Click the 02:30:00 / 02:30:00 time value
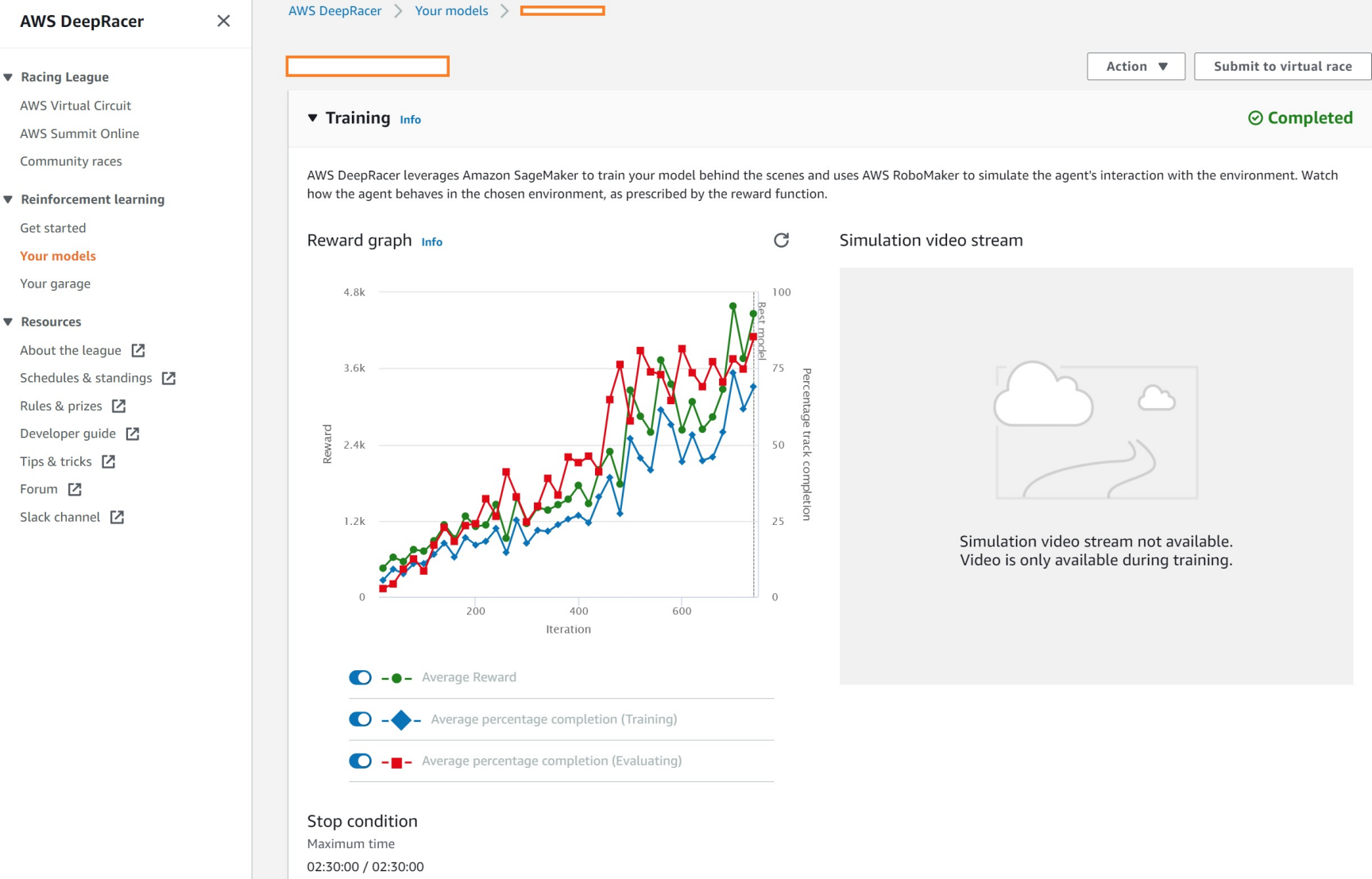1372x879 pixels. pyautogui.click(x=365, y=866)
